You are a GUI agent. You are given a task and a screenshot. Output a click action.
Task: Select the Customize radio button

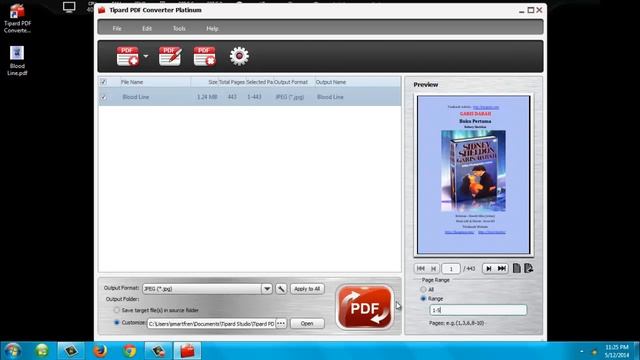coord(117,322)
